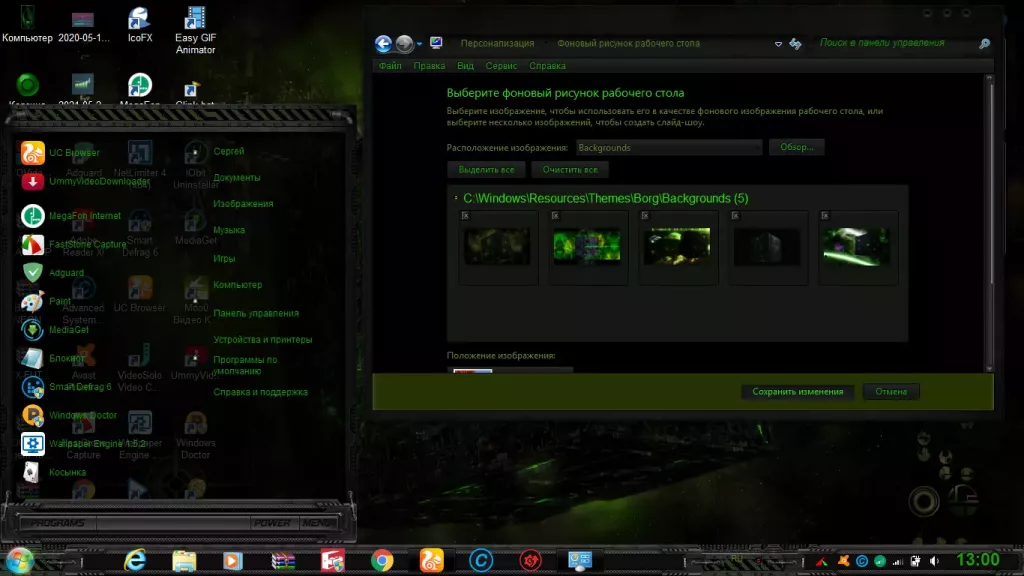Click the Windows Start orb
The image size is (1024, 576).
coord(19,561)
